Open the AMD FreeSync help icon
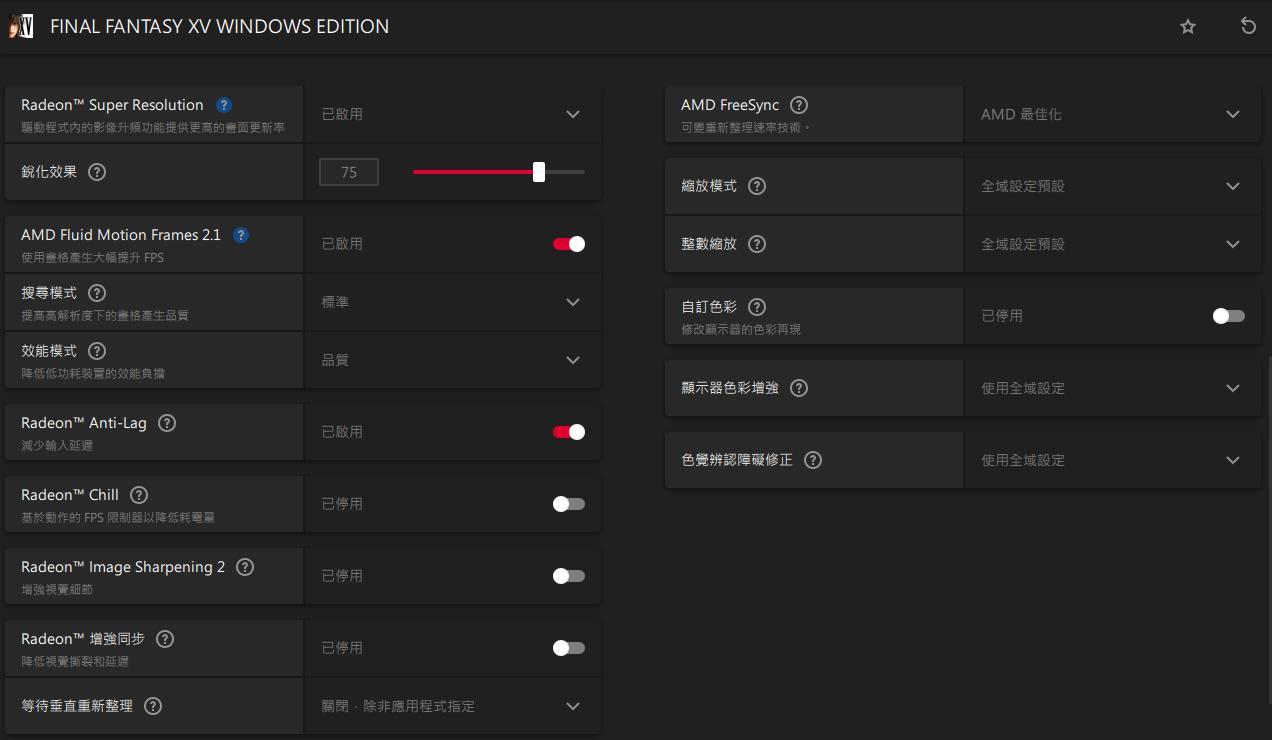 coord(799,105)
